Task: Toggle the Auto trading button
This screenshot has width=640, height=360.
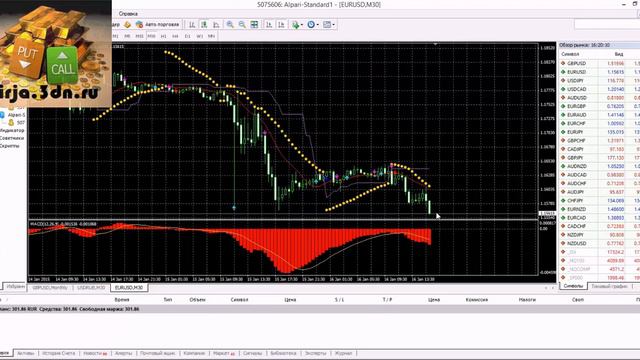Action: point(158,24)
